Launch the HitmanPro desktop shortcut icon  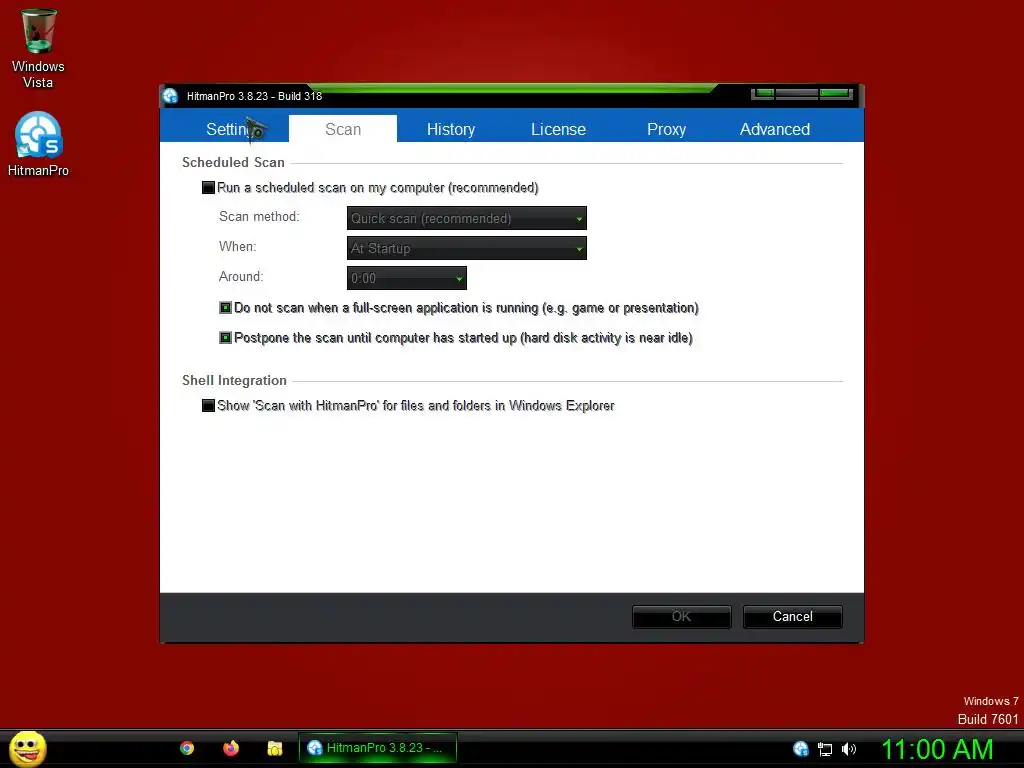[x=38, y=144]
